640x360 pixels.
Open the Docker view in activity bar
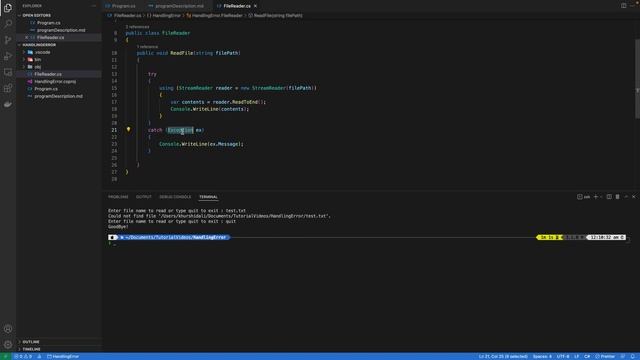[8, 104]
